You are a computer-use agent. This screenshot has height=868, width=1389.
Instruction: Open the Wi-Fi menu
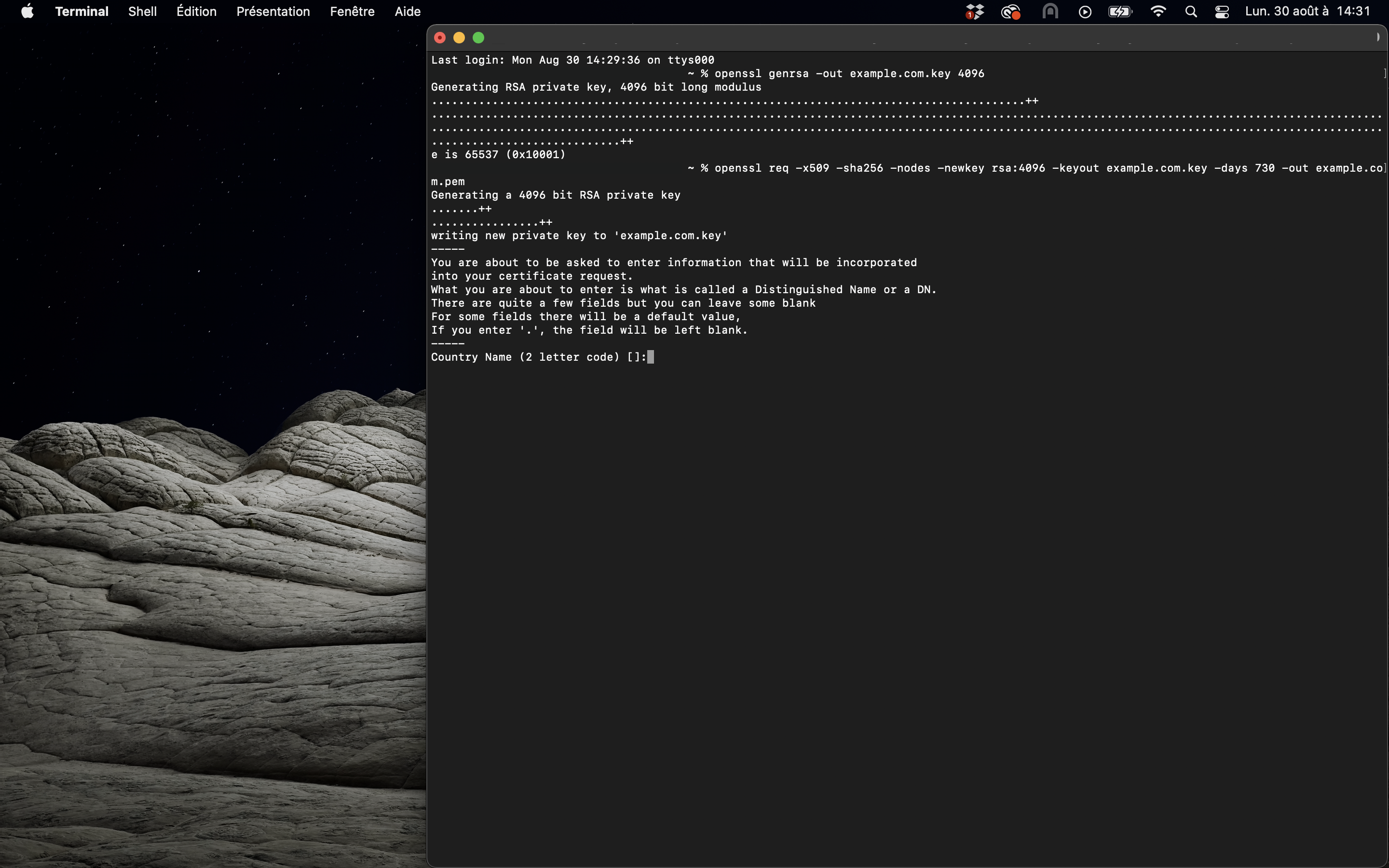tap(1158, 12)
